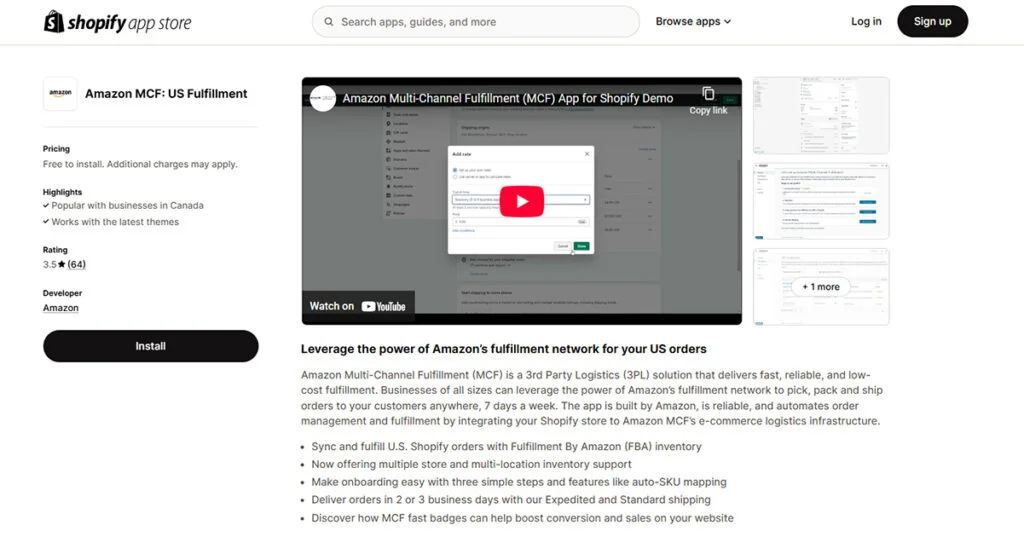Click bullet 'Discover how MCF fast badges'
The width and height of the screenshot is (1024, 537).
[x=522, y=518]
